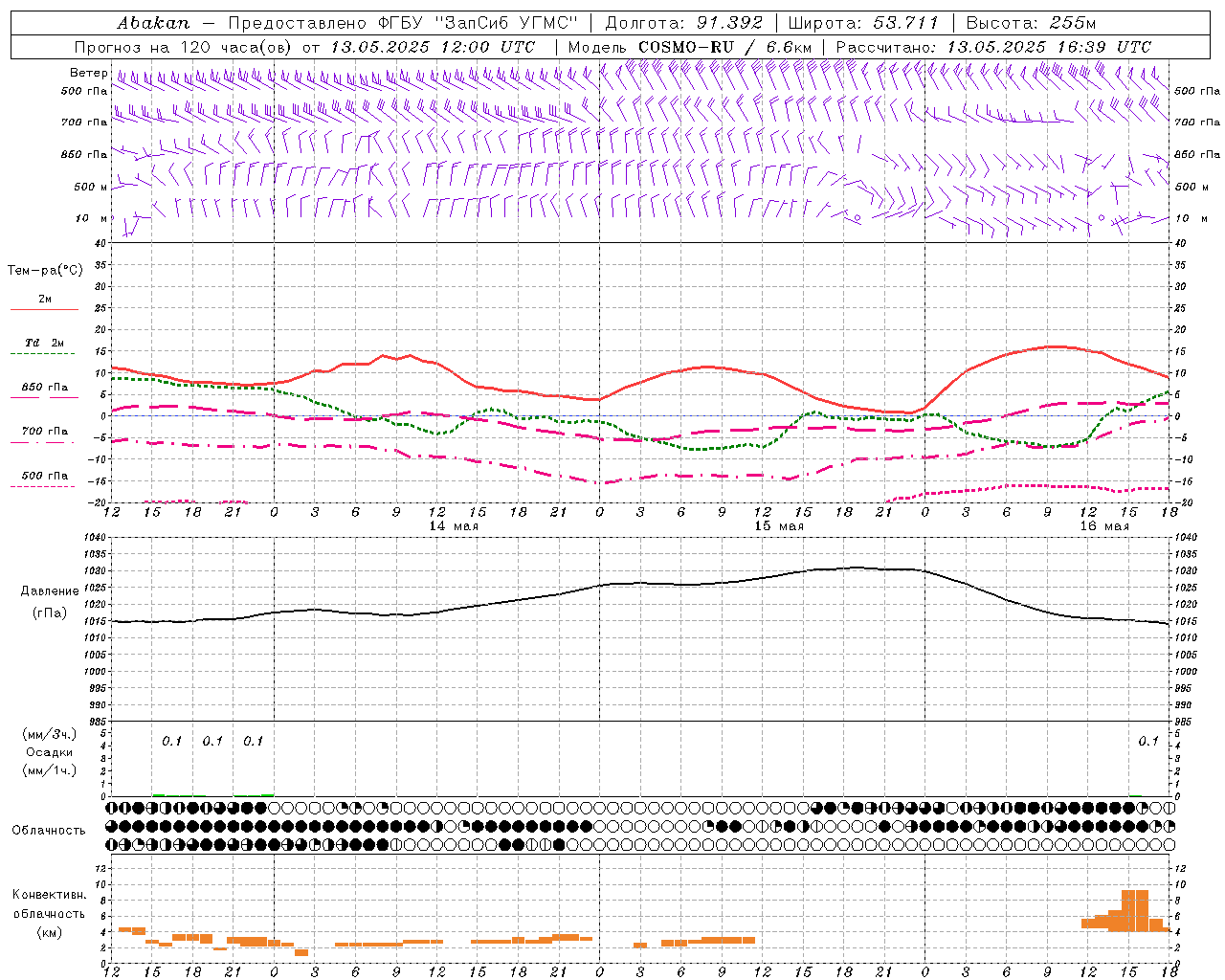Click the "Высота: 255м" elevation value
Screen dimensions: 1225x980
pos(1030,23)
